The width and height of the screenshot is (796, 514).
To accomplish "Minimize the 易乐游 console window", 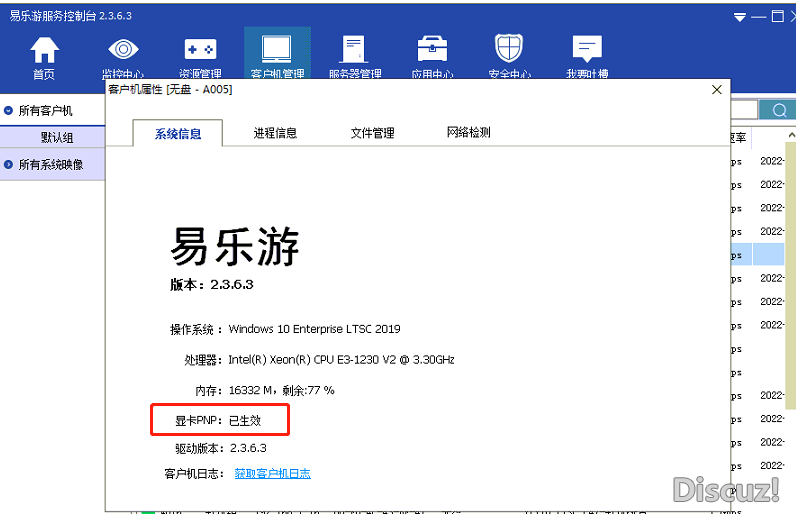I will pyautogui.click(x=758, y=17).
